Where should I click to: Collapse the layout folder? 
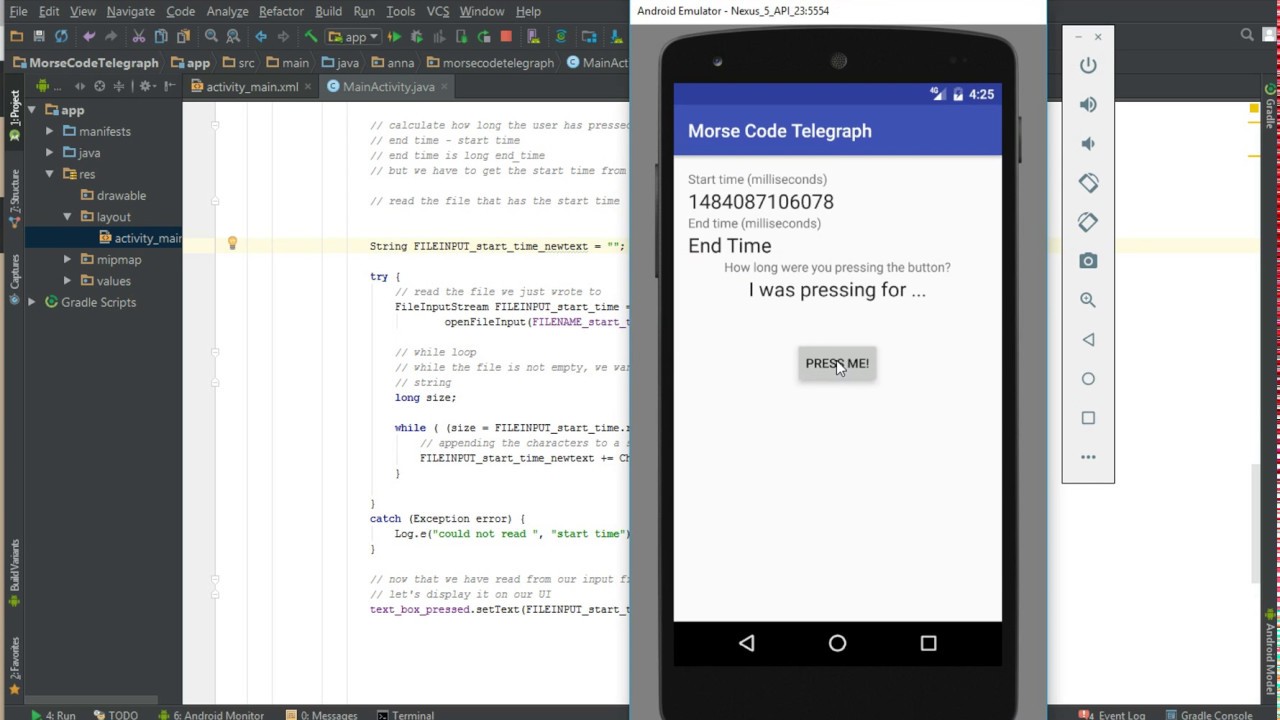tap(67, 217)
